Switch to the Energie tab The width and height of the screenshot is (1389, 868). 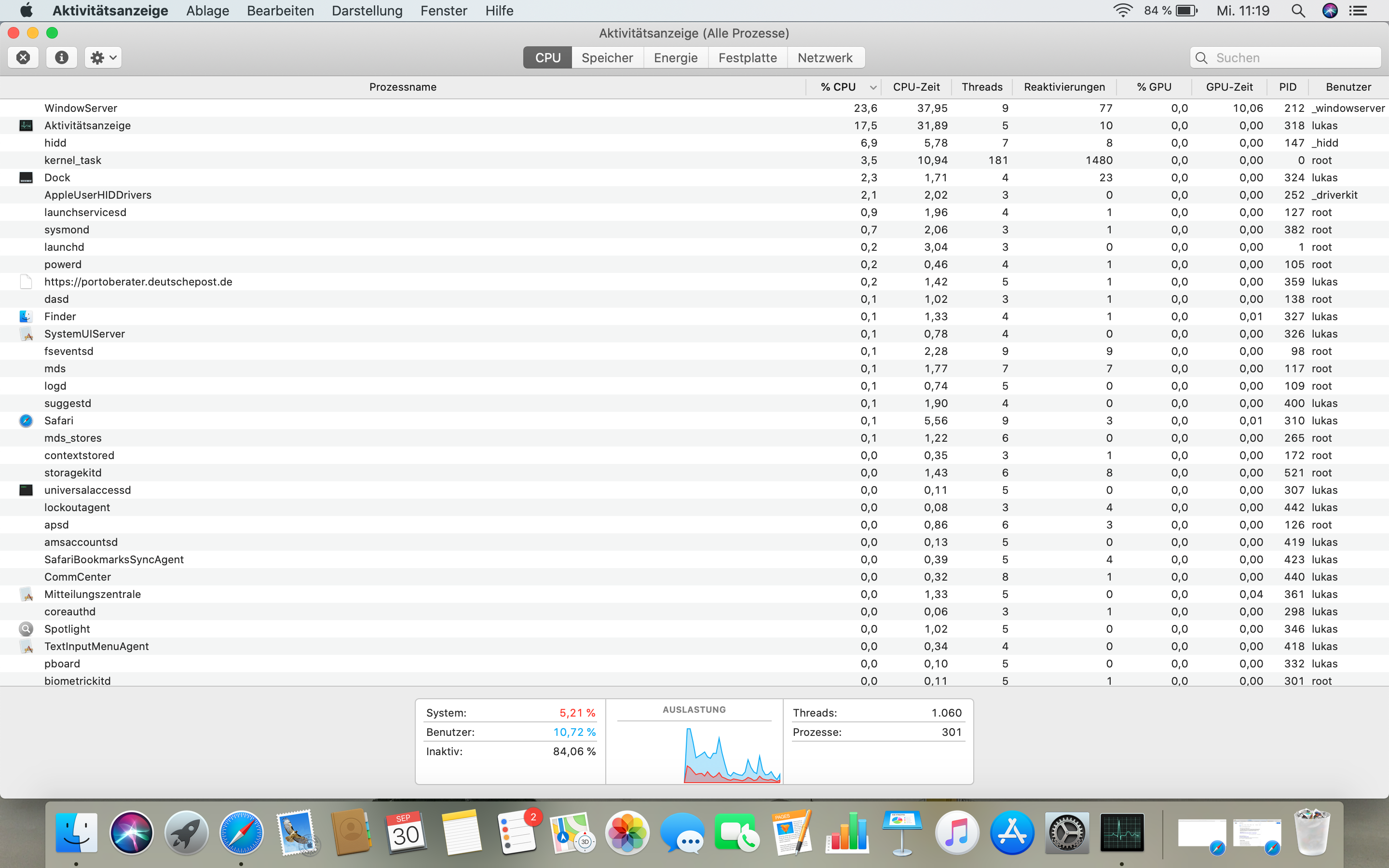[x=675, y=57]
